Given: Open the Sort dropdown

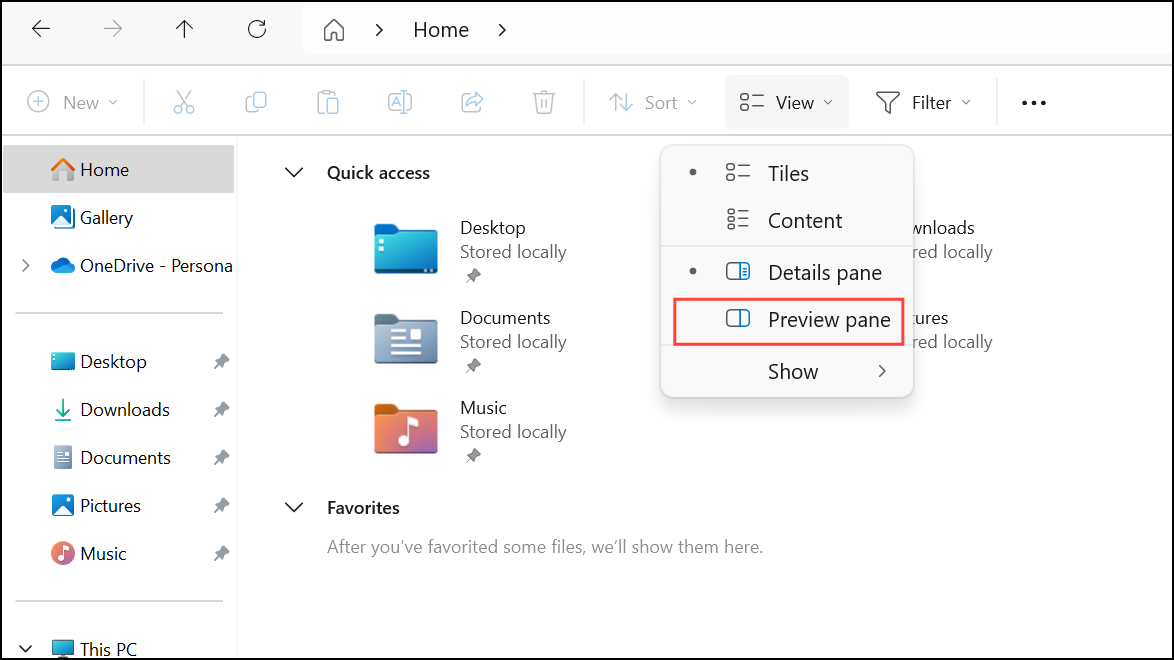Looking at the screenshot, I should coord(652,101).
